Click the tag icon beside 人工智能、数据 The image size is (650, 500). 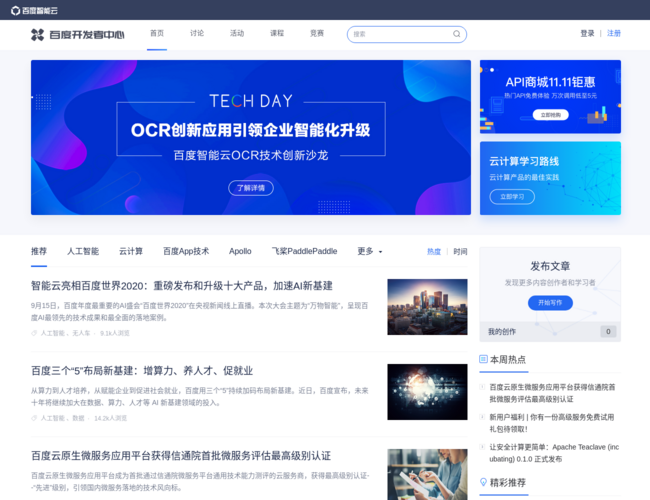pos(34,418)
